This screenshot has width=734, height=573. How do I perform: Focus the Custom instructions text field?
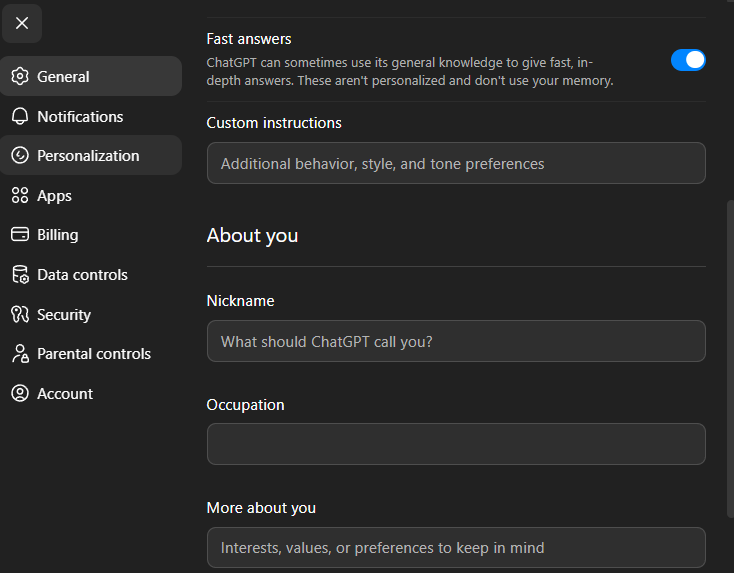(456, 163)
